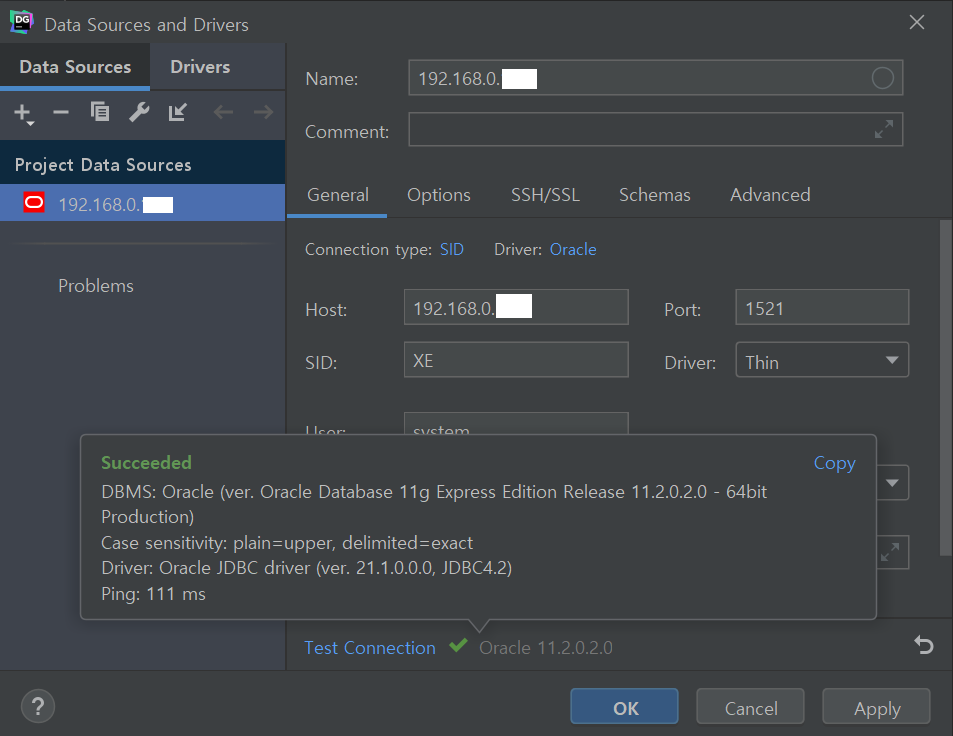
Task: Click the Name input field
Action: click(x=655, y=78)
